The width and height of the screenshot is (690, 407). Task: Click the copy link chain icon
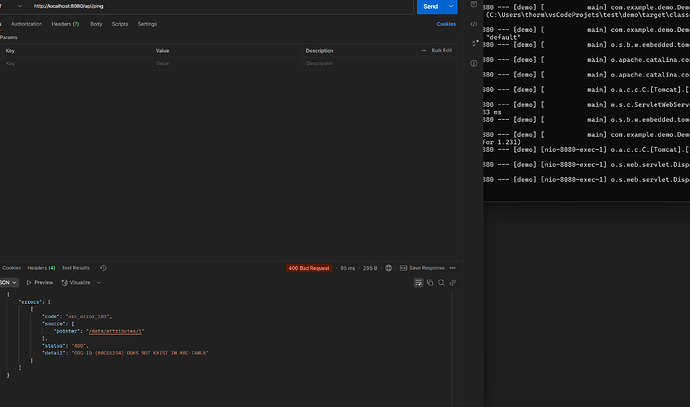click(452, 283)
